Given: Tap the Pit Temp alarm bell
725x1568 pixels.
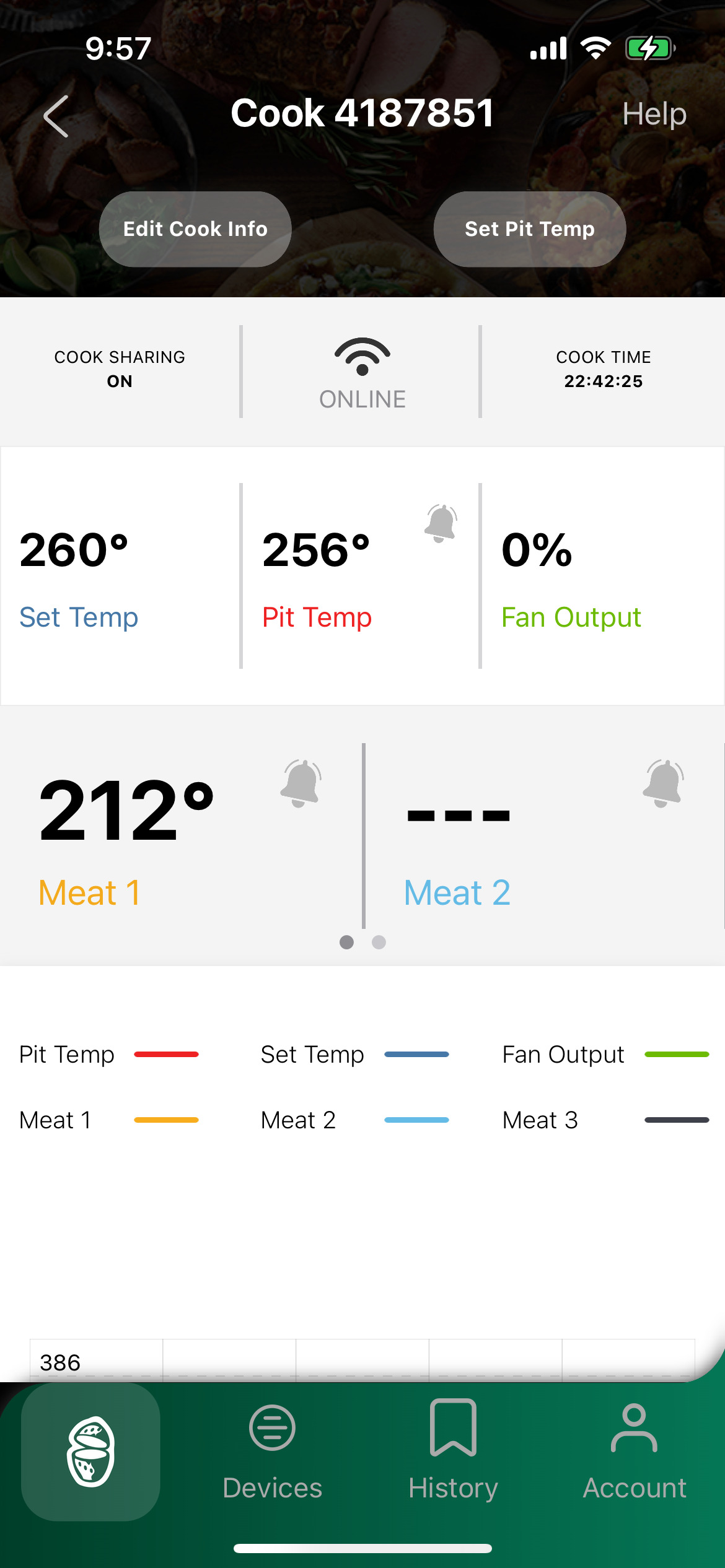Looking at the screenshot, I should click(x=441, y=523).
